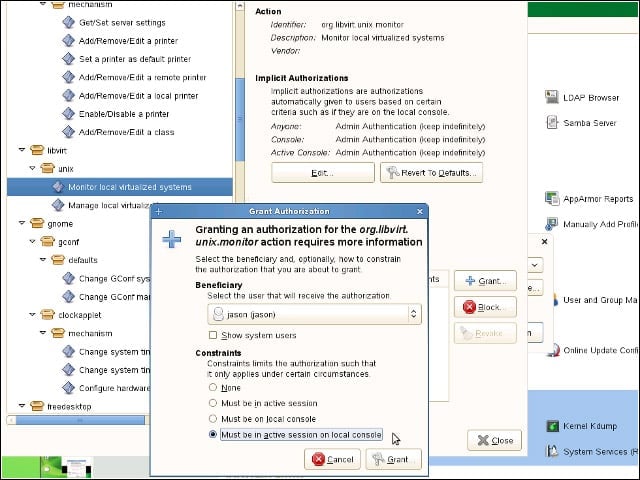Click the Edit... implicit authorizations button
Screen dimensions: 640x480
click(x=322, y=173)
